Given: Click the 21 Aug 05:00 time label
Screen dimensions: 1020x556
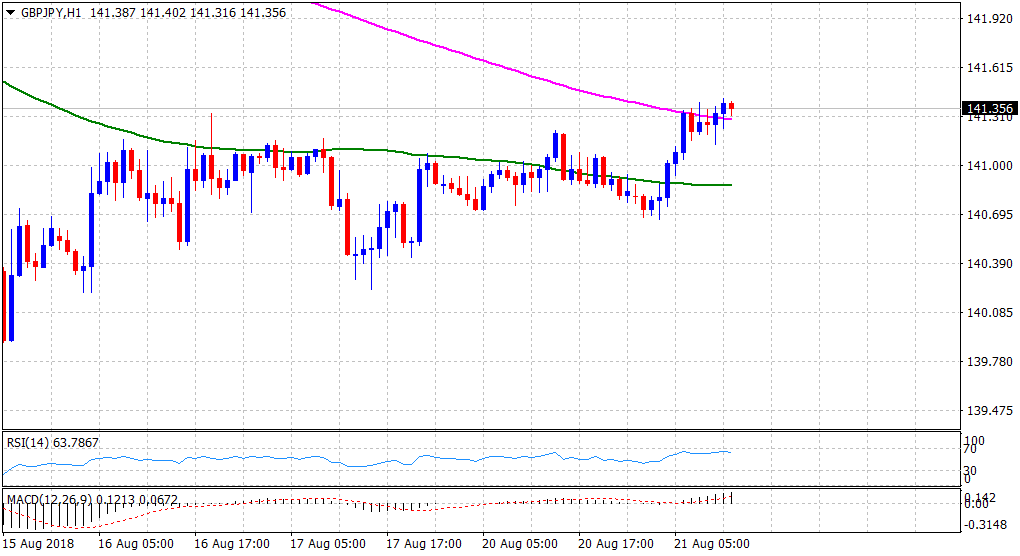Looking at the screenshot, I should tap(710, 544).
